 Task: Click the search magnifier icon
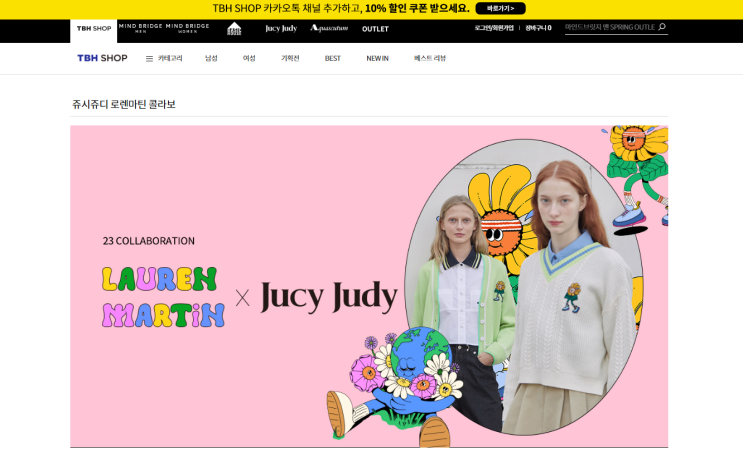(662, 27)
